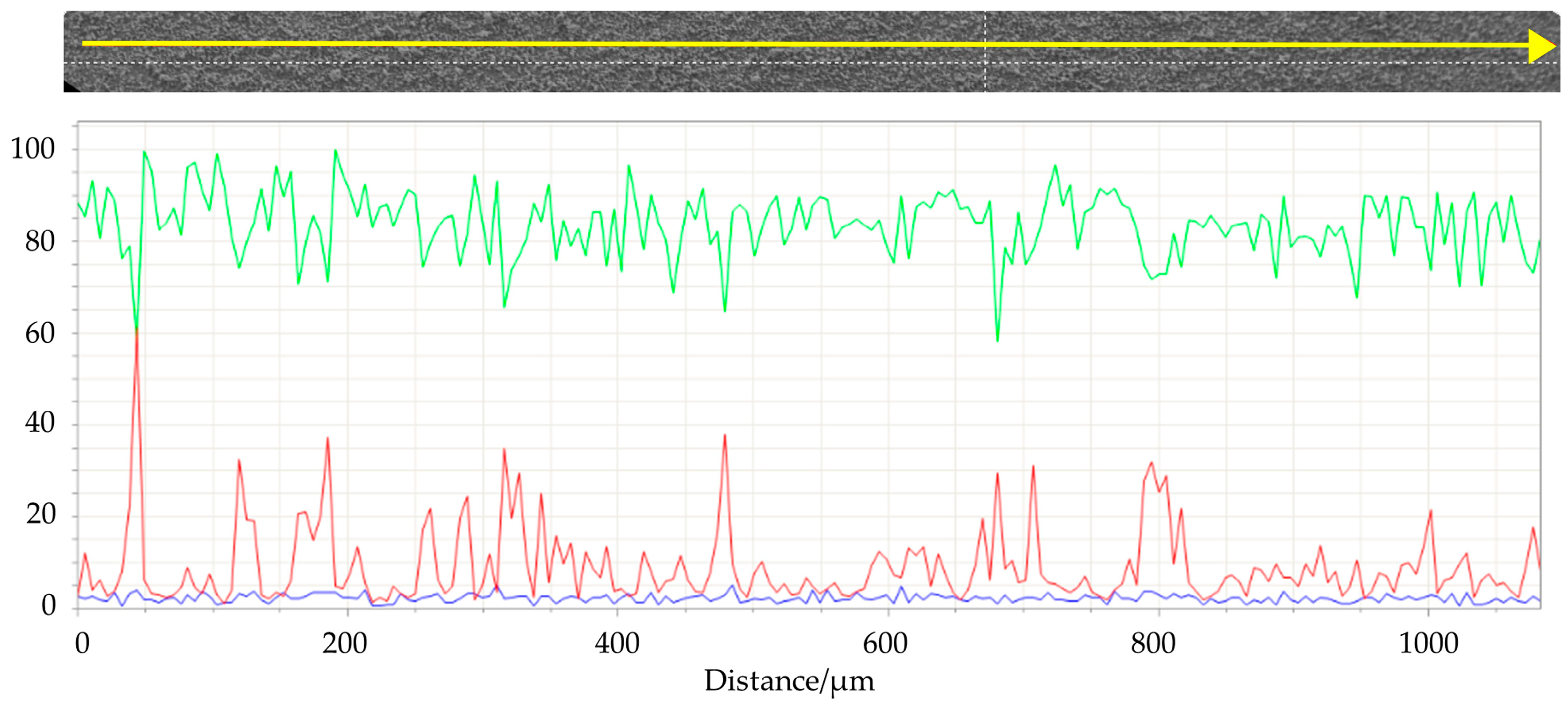Click the tallest red peak reaching 60
This screenshot has width=1568, height=709.
tap(137, 332)
